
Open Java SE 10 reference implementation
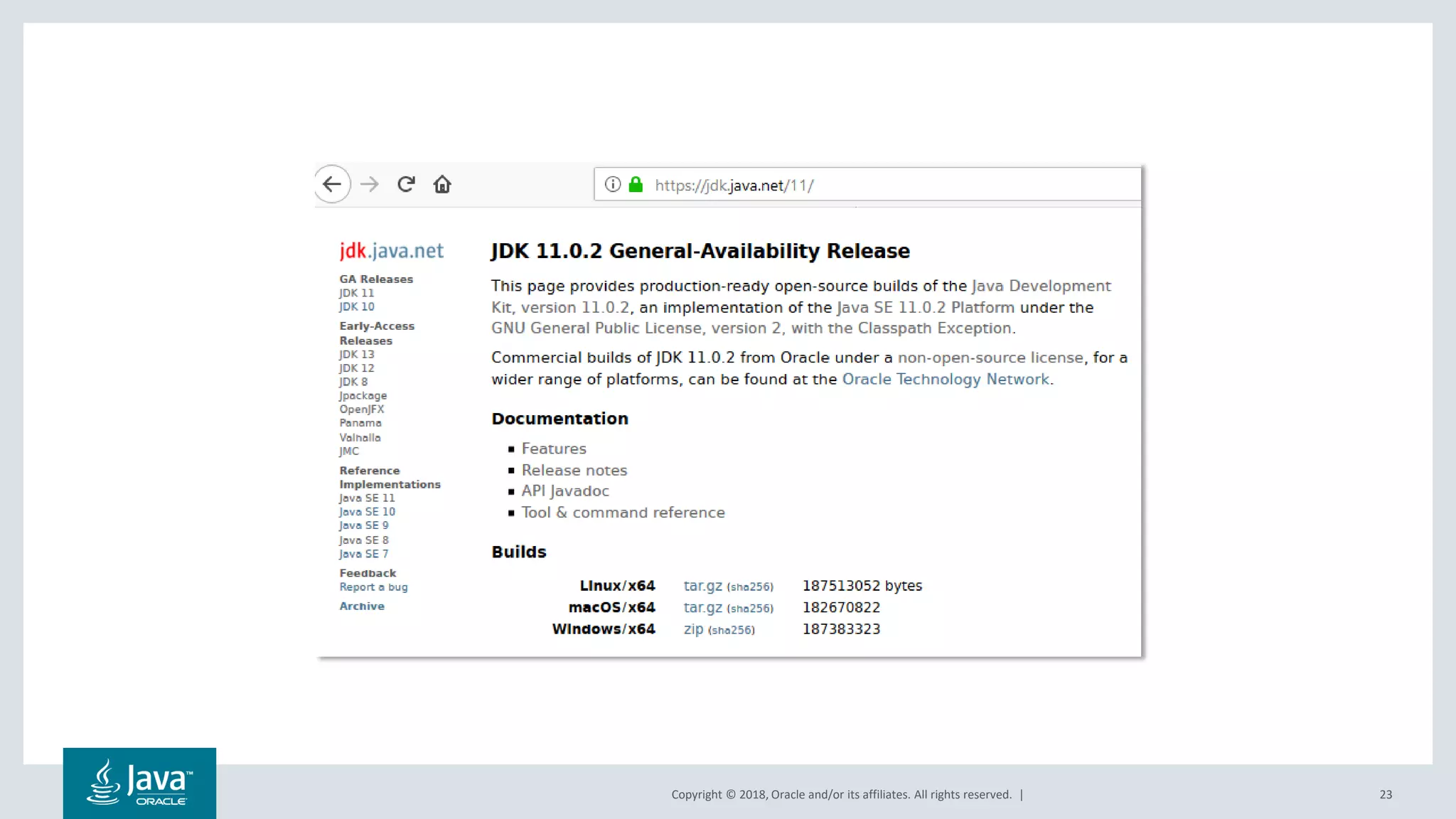[367, 512]
